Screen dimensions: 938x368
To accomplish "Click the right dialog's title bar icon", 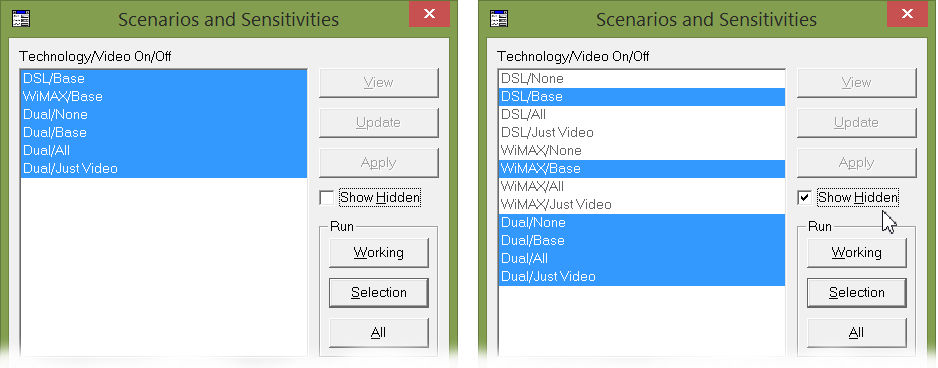I will click(500, 19).
